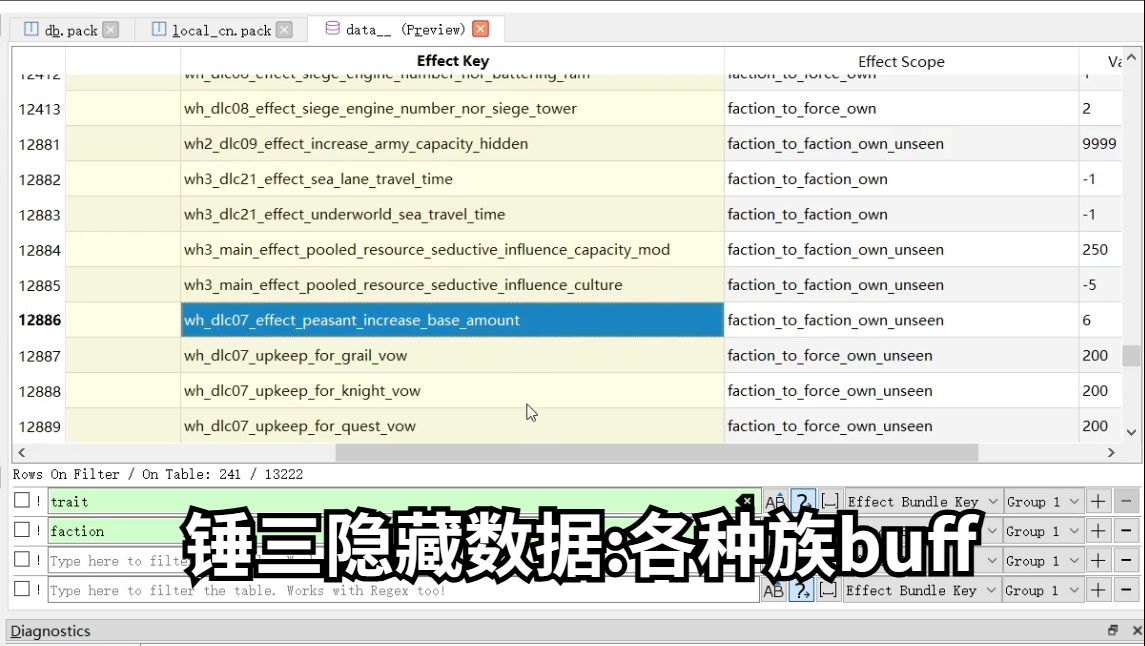Open Effect Bundle Key column dropdown on trait row
The height and width of the screenshot is (646, 1145).
922,501
